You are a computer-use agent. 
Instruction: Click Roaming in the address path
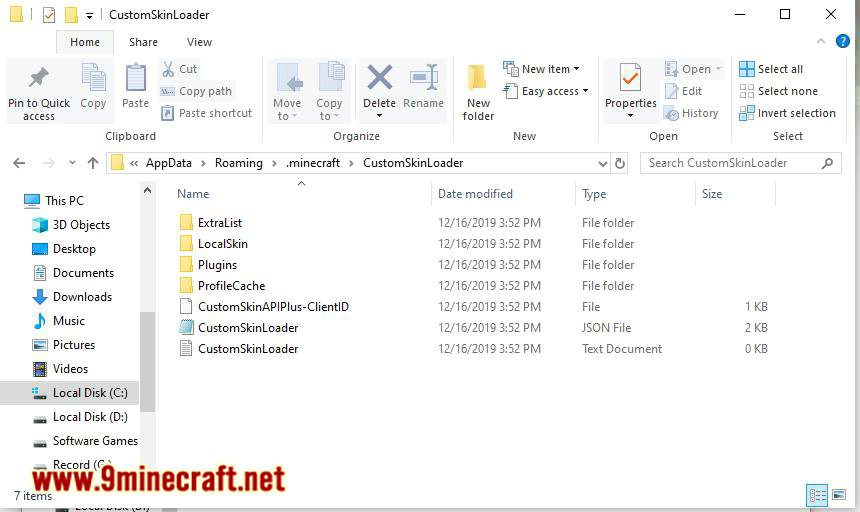(239, 163)
